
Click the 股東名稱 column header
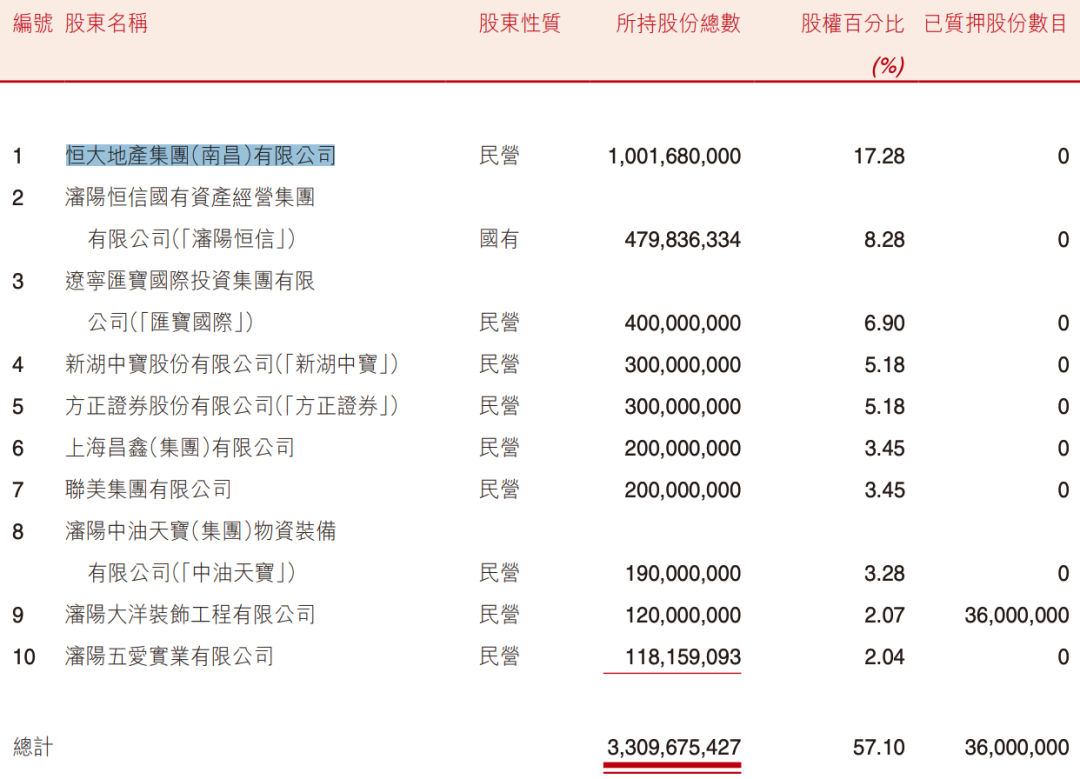(x=106, y=24)
